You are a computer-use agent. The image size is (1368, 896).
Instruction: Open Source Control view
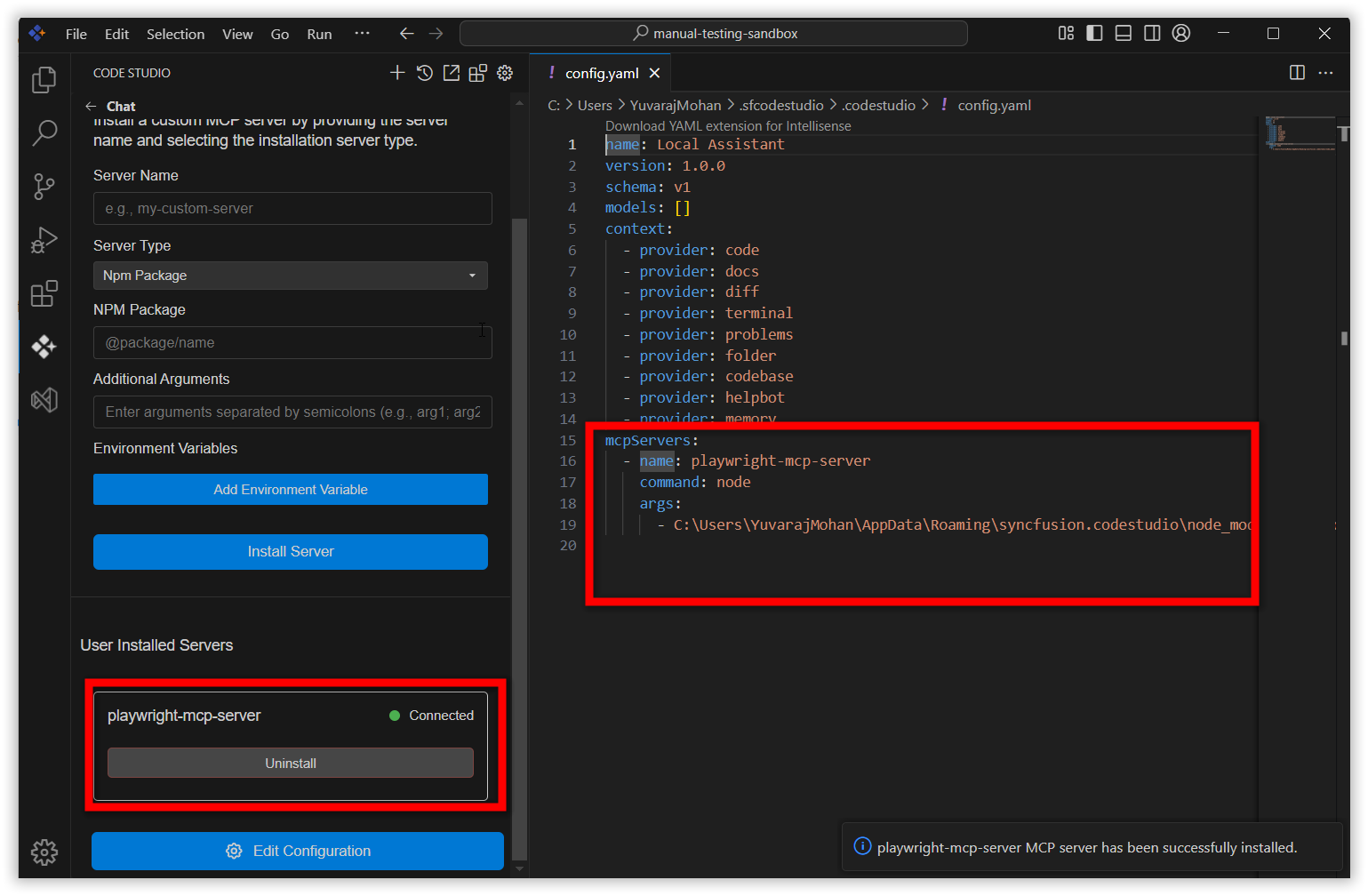coord(44,187)
